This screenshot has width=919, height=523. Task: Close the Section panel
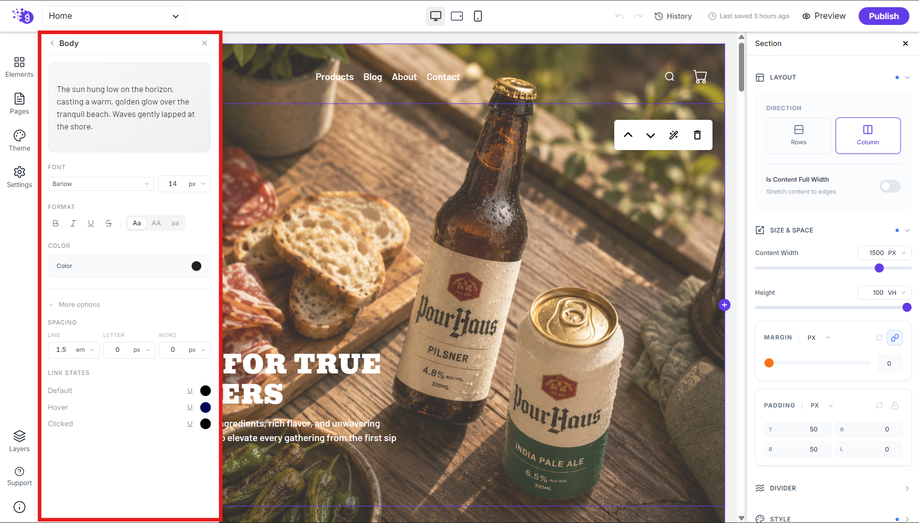click(x=905, y=43)
